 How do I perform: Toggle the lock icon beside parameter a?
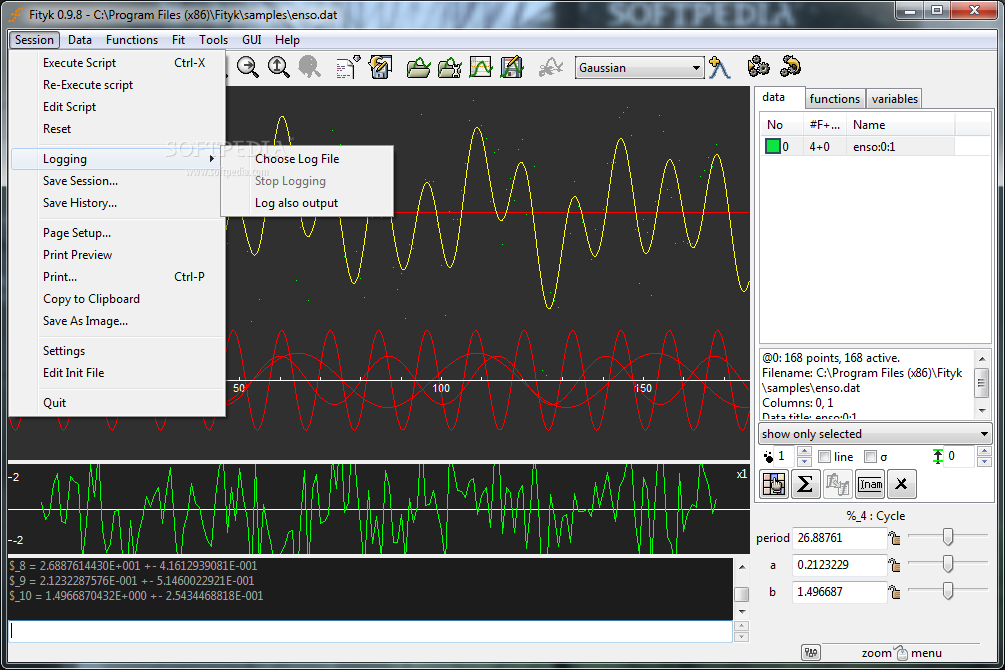click(894, 565)
